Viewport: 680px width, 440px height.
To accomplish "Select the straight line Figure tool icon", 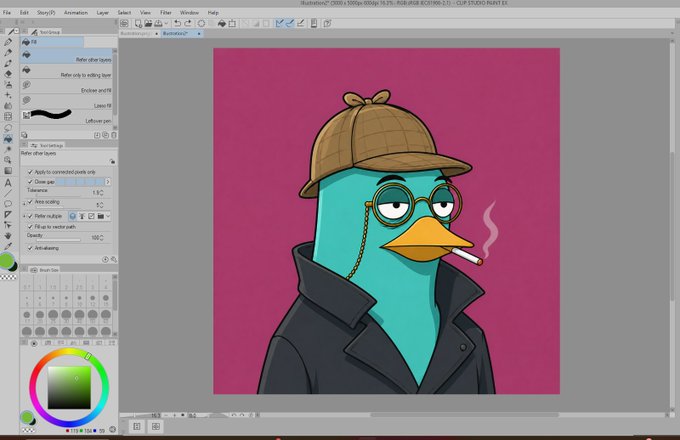I will coord(8,193).
